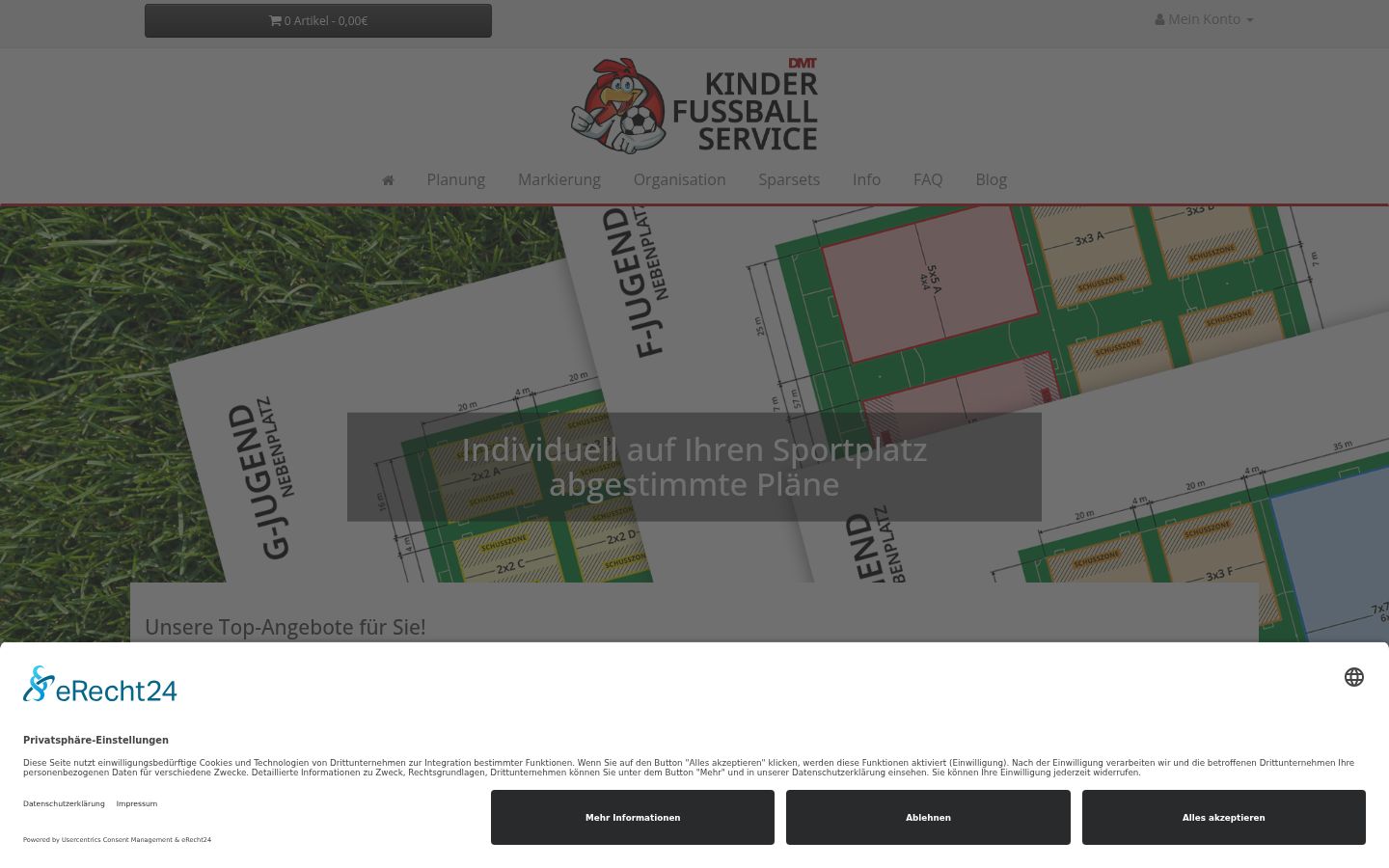Open the Markierung menu item
Viewport: 1389px width, 868px height.
(558, 179)
